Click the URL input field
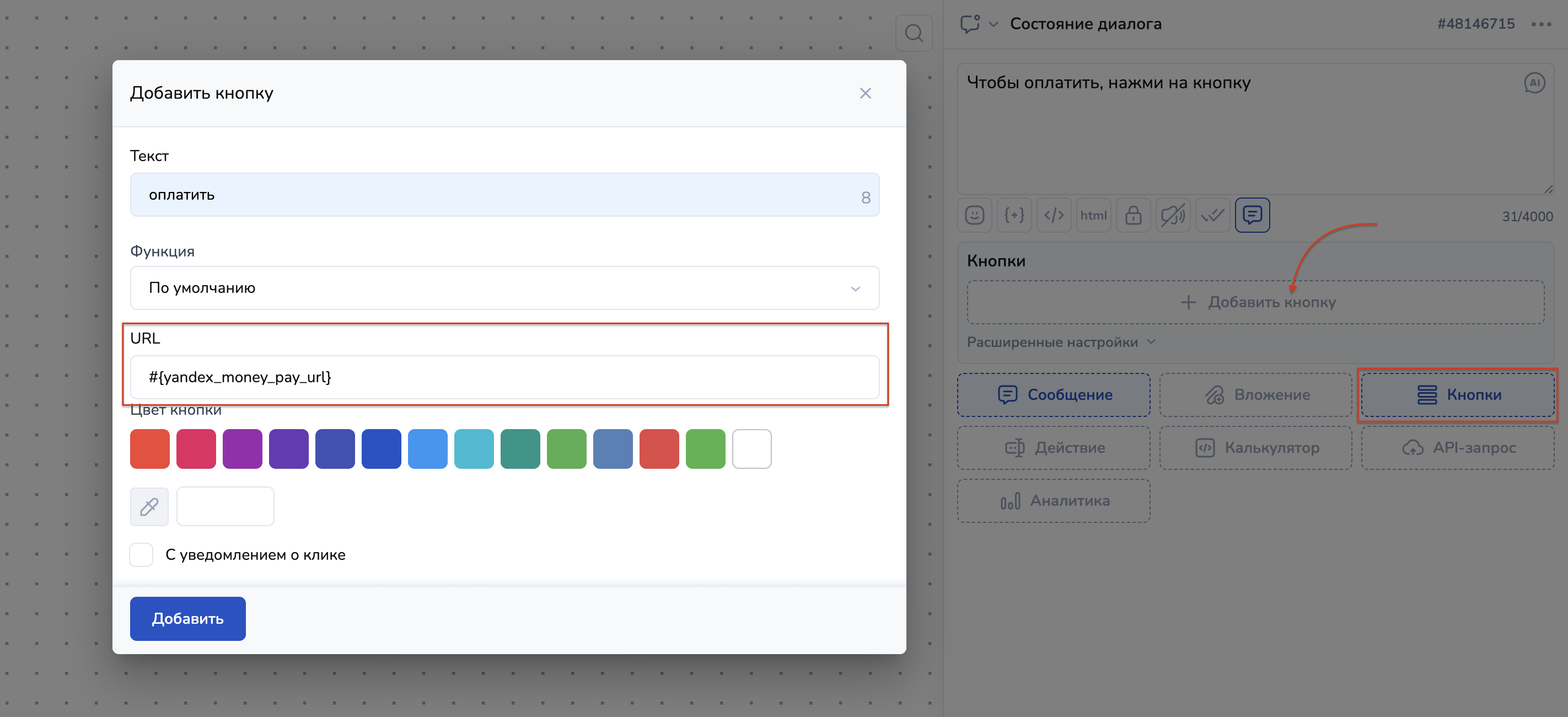Screen dimensions: 1568x717 pos(504,377)
